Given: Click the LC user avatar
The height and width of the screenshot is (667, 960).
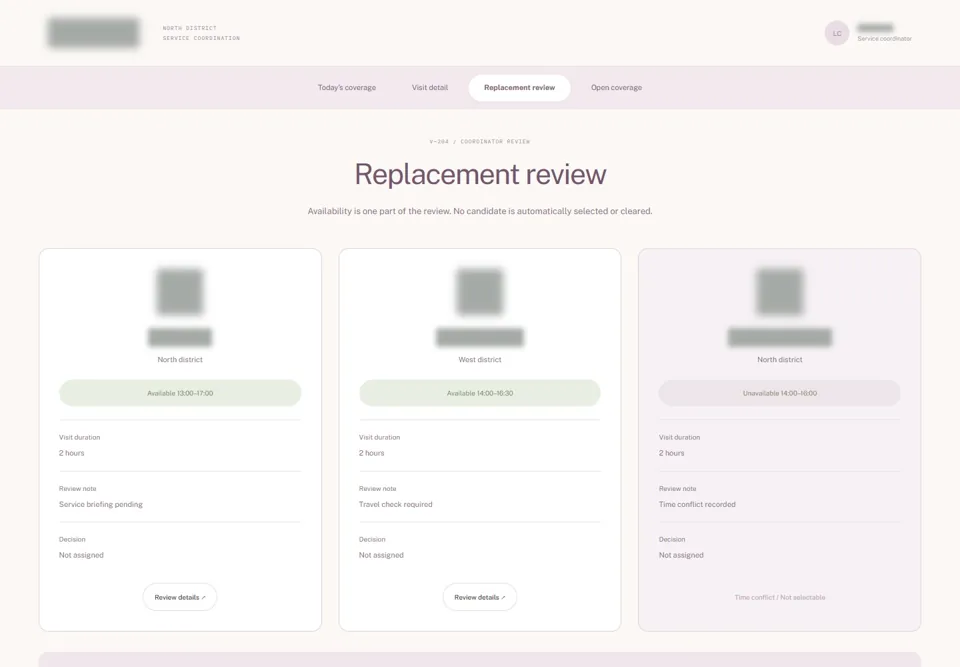Looking at the screenshot, I should [836, 33].
